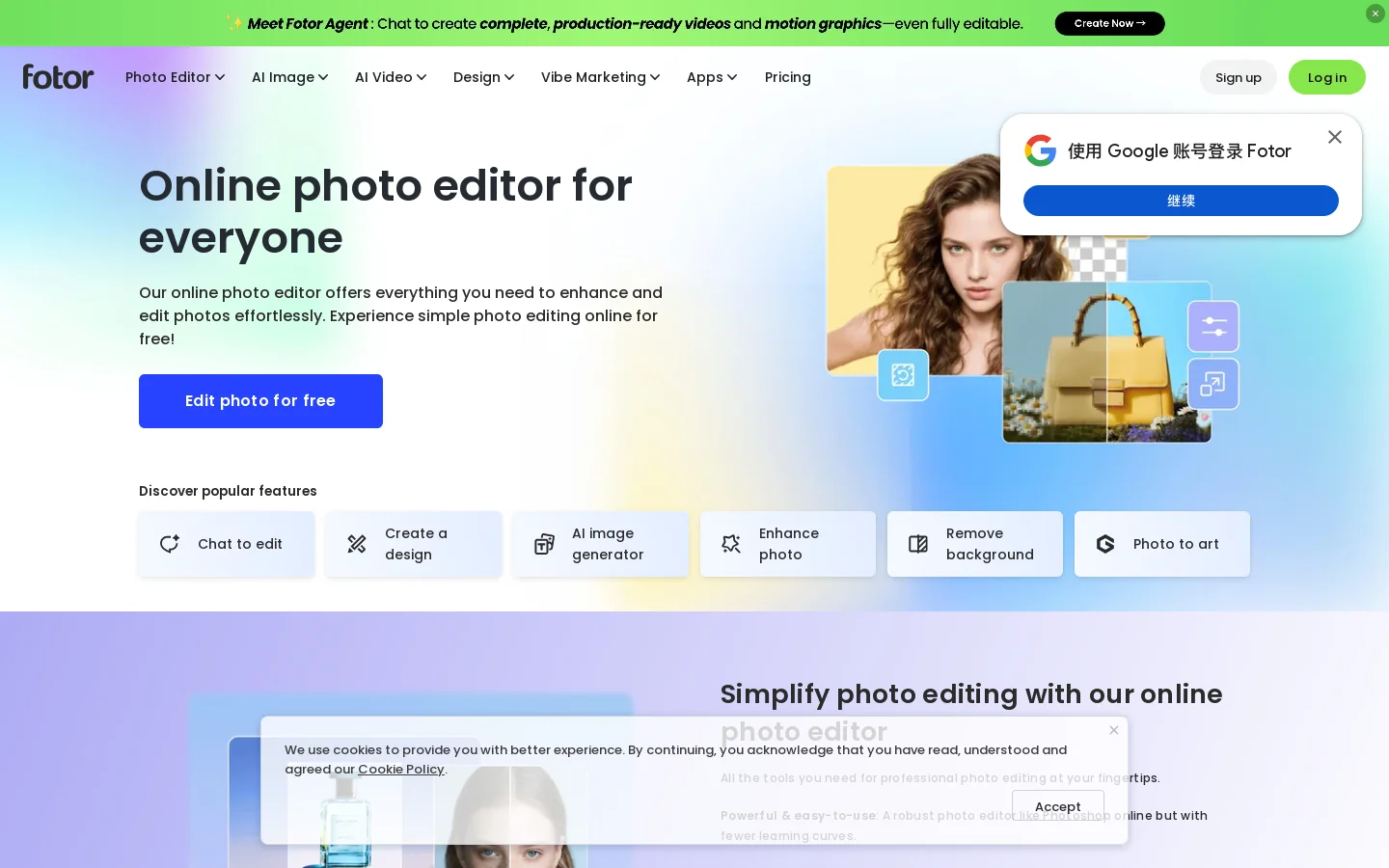Expand the Design menu chevron
Screen dimensions: 1389x868
point(509,77)
